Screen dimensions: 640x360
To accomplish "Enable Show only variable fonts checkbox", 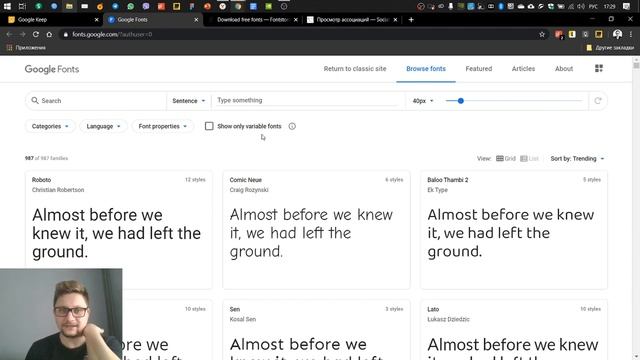I will click(x=209, y=126).
